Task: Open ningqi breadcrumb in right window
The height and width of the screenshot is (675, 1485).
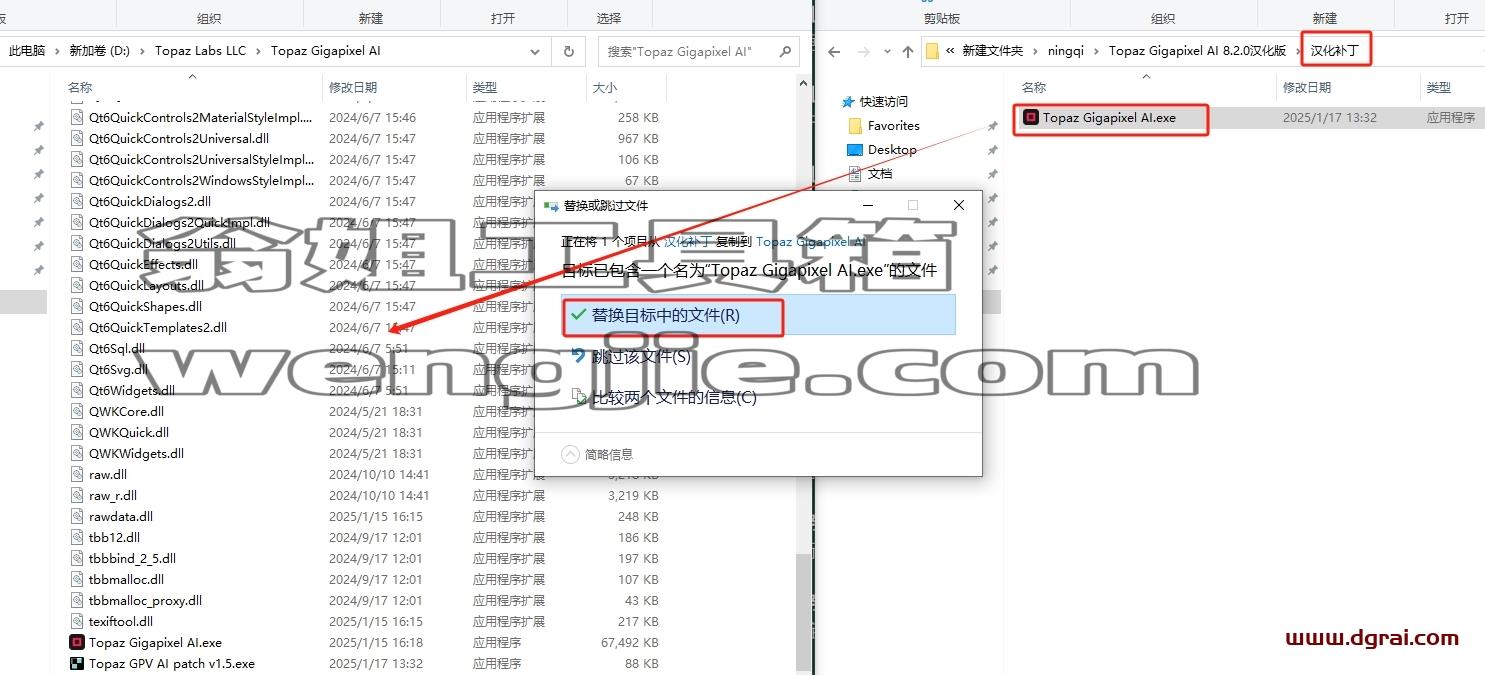Action: tap(1066, 51)
